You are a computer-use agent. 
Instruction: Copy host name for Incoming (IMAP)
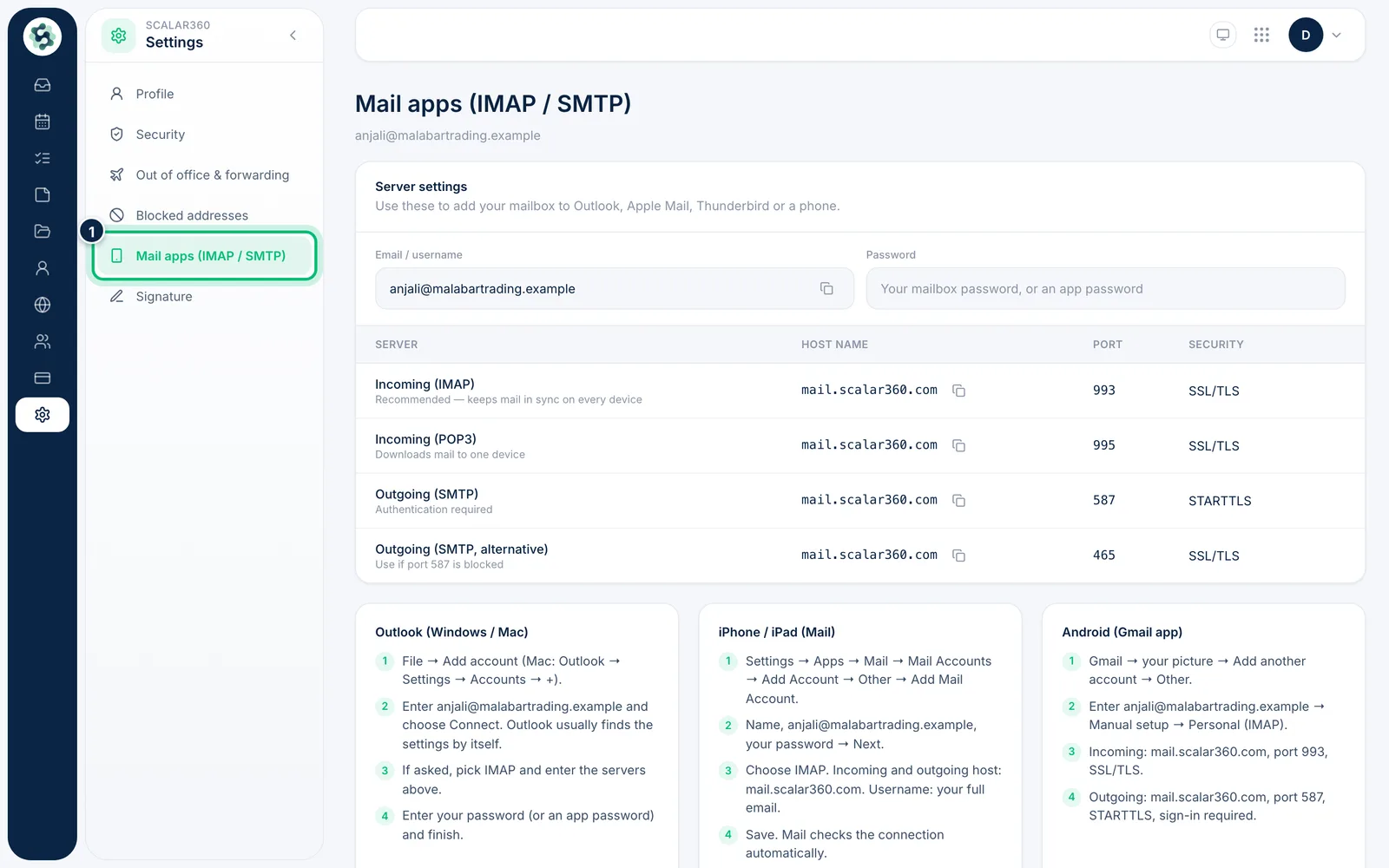tap(958, 391)
